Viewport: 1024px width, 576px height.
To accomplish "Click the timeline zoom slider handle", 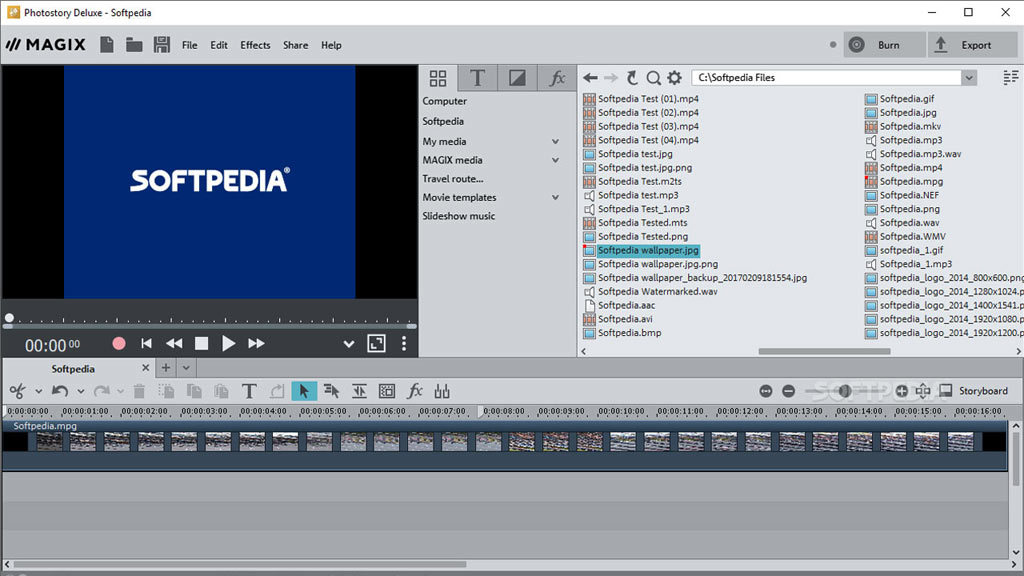I will pyautogui.click(x=844, y=391).
